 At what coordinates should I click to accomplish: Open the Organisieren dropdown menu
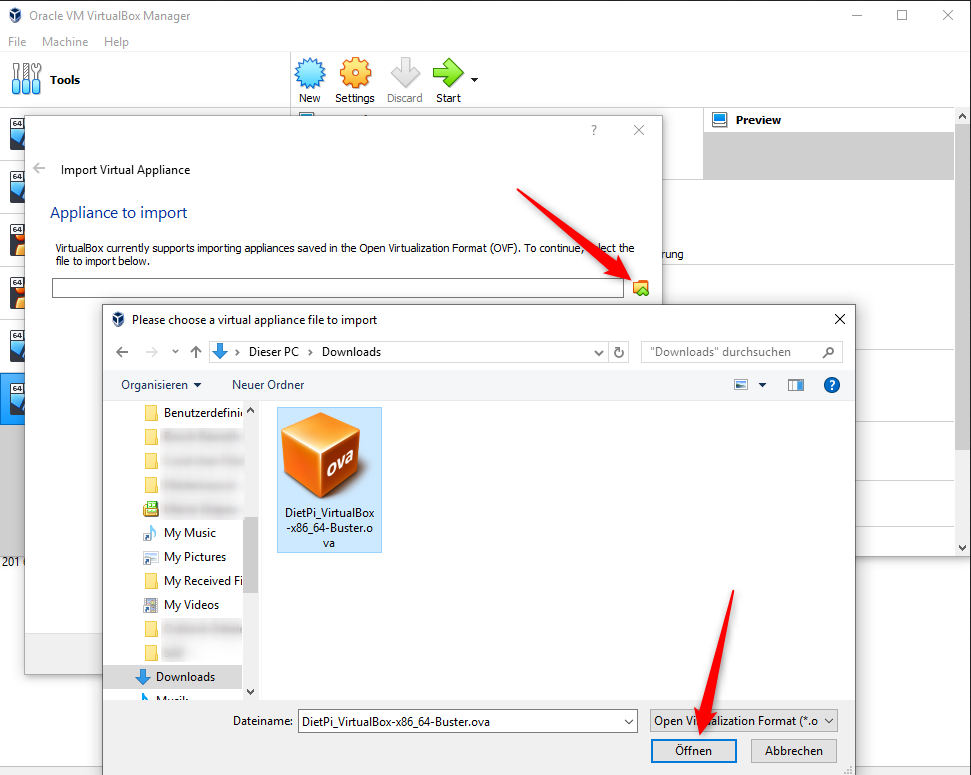[x=161, y=385]
